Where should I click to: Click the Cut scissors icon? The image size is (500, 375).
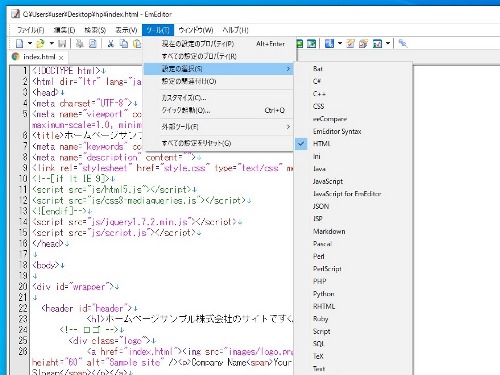click(111, 43)
